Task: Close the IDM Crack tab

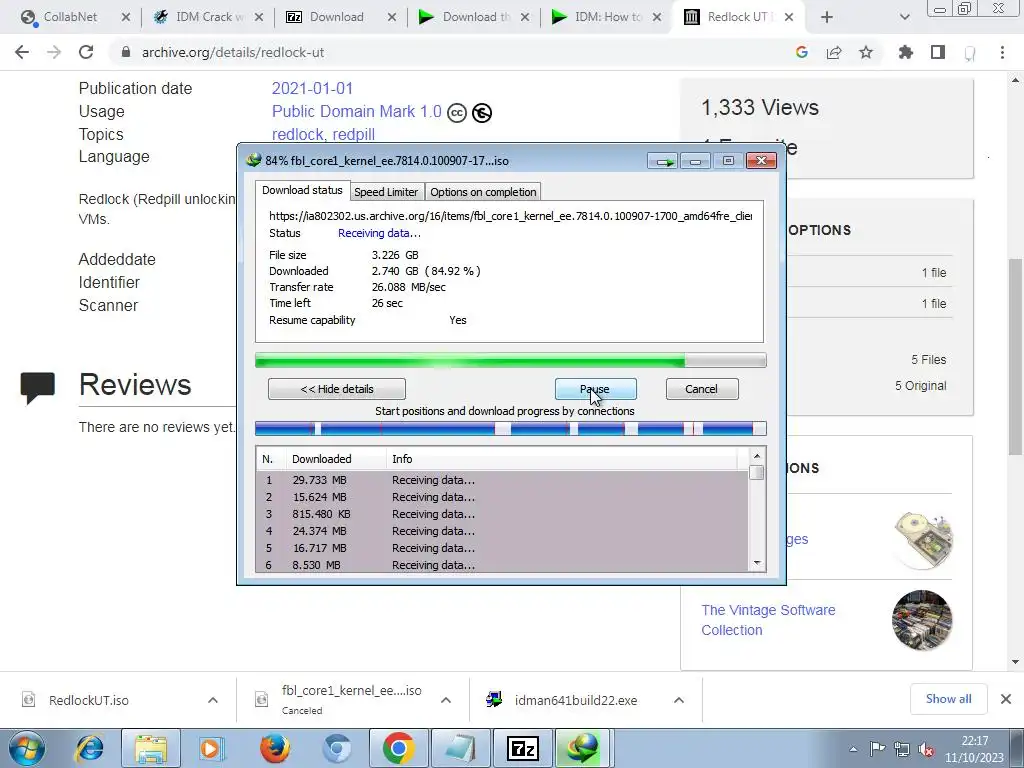Action: (259, 18)
